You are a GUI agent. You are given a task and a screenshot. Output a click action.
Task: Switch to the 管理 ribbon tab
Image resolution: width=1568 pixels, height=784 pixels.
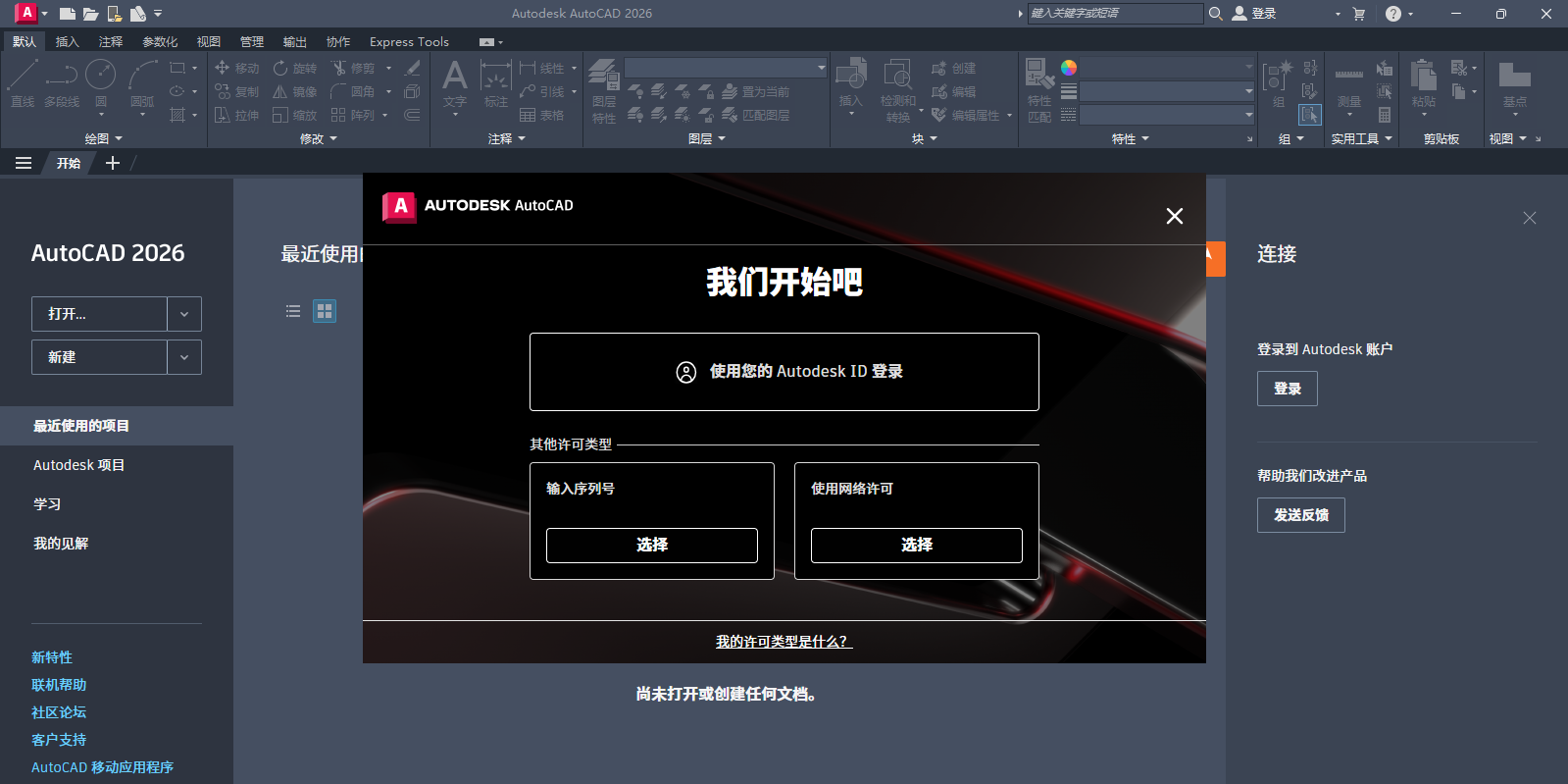(x=252, y=41)
